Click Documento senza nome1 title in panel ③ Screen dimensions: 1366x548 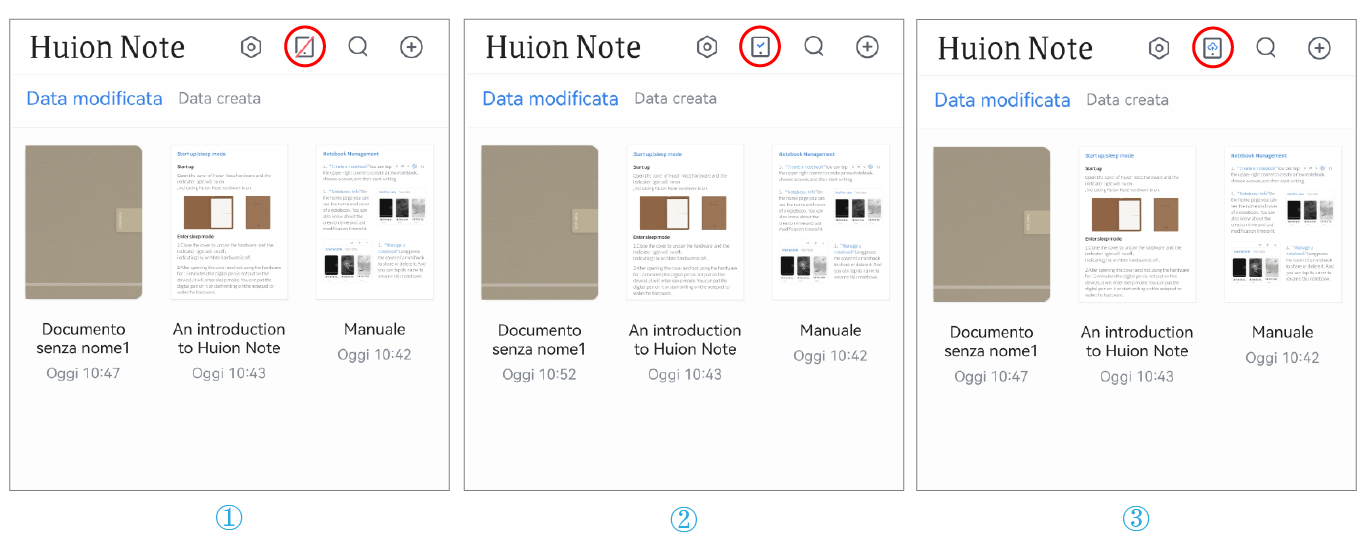(x=990, y=341)
